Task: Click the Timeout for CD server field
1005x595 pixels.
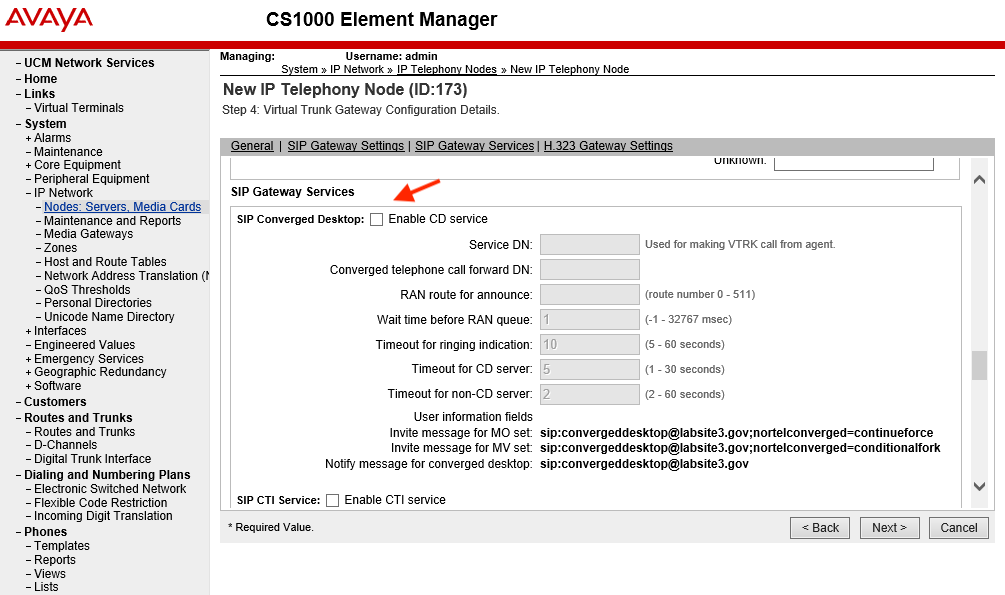Action: pyautogui.click(x=590, y=369)
